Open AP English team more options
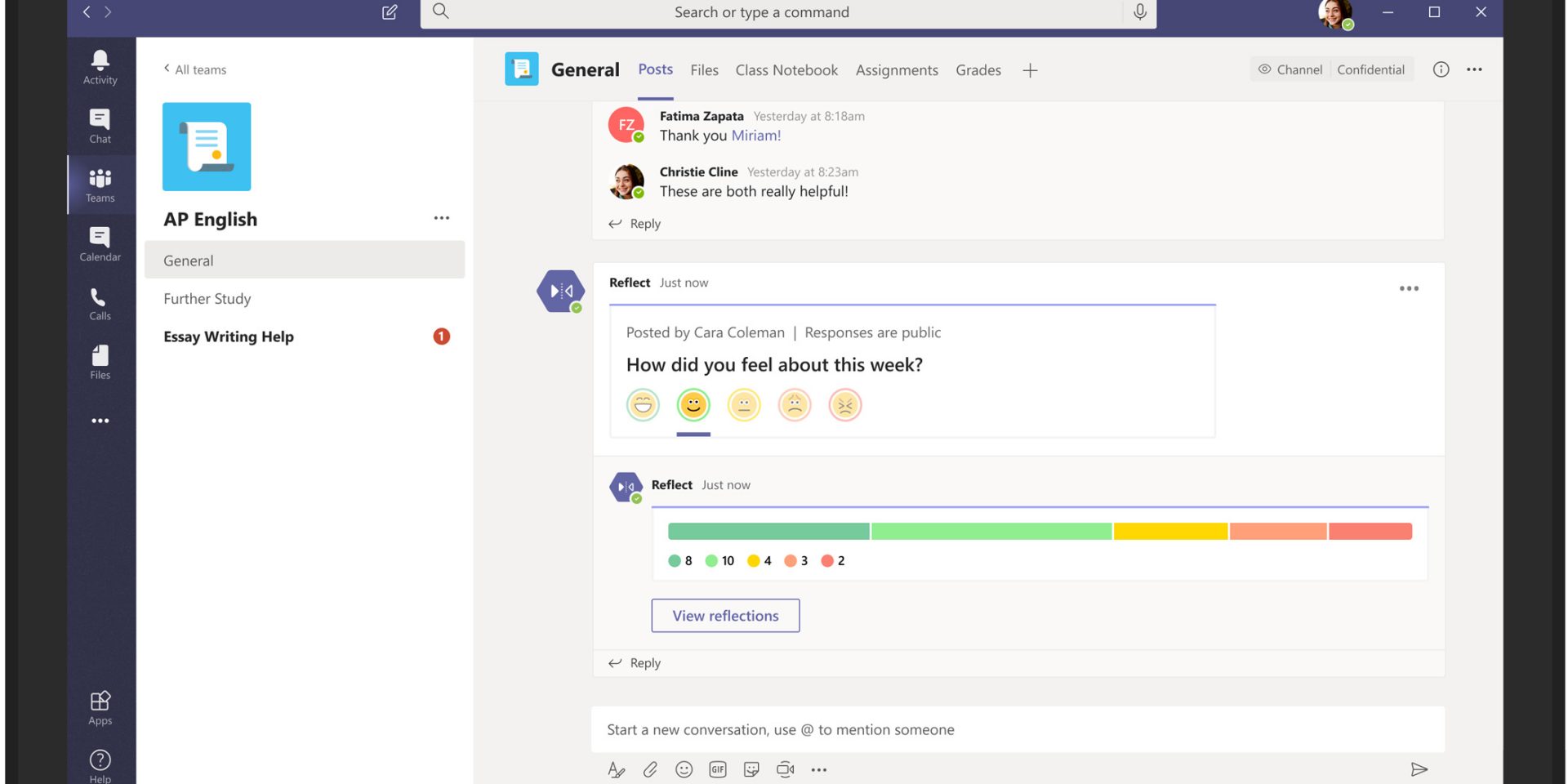 442,218
